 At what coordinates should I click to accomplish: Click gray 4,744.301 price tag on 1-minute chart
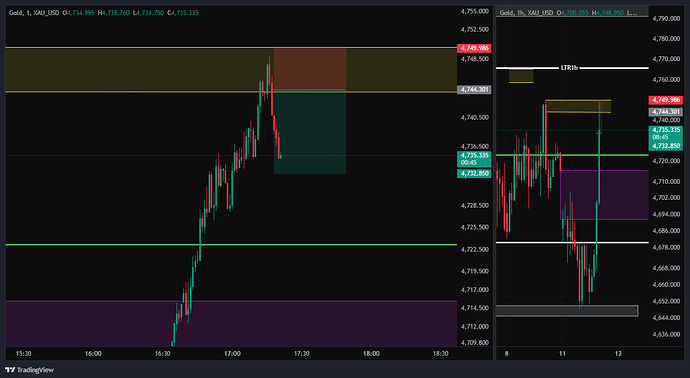pos(474,90)
